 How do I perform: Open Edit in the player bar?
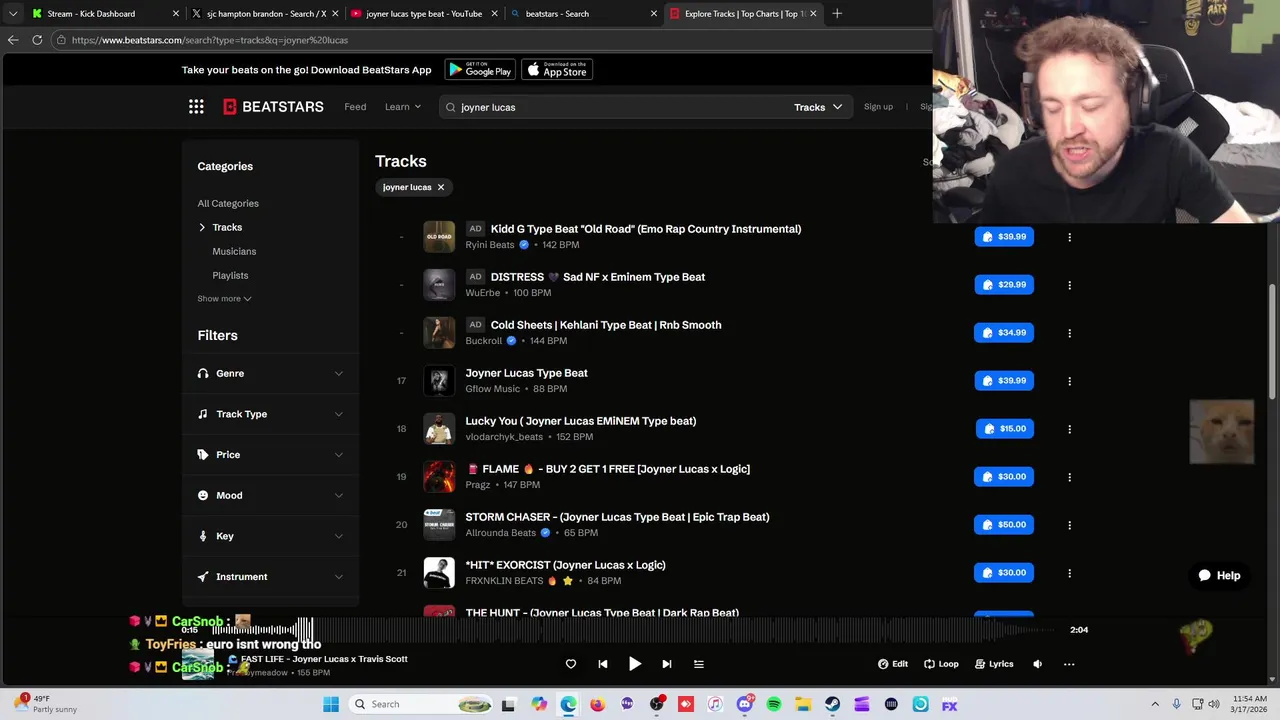(x=893, y=664)
